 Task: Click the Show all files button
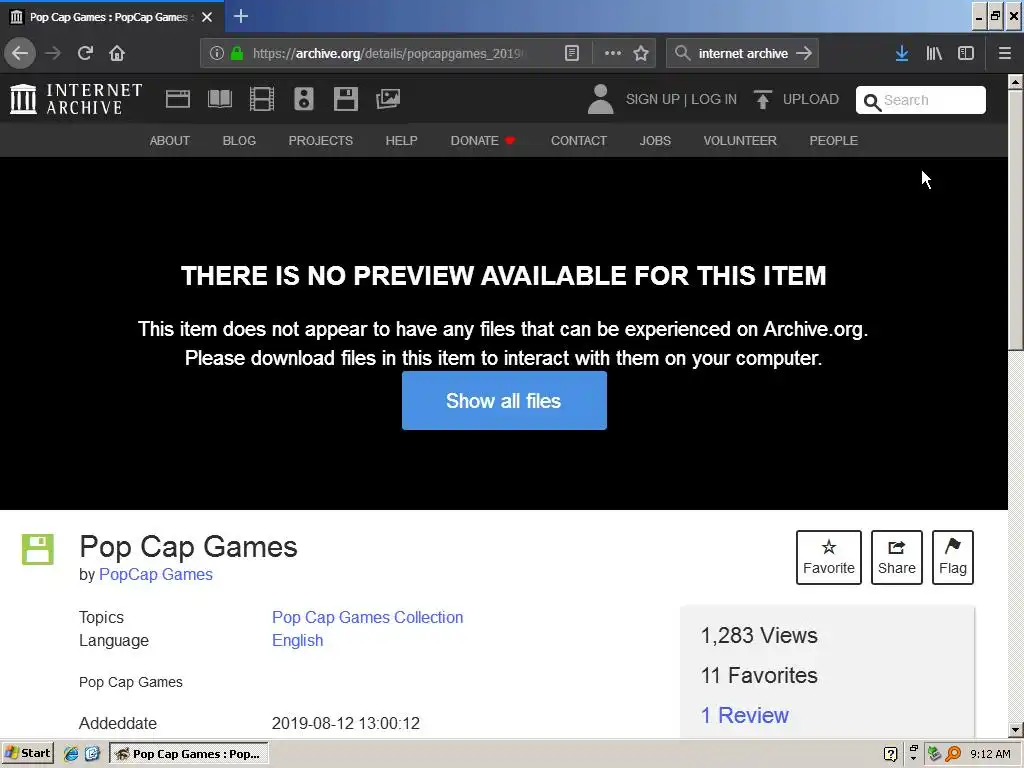[504, 400]
